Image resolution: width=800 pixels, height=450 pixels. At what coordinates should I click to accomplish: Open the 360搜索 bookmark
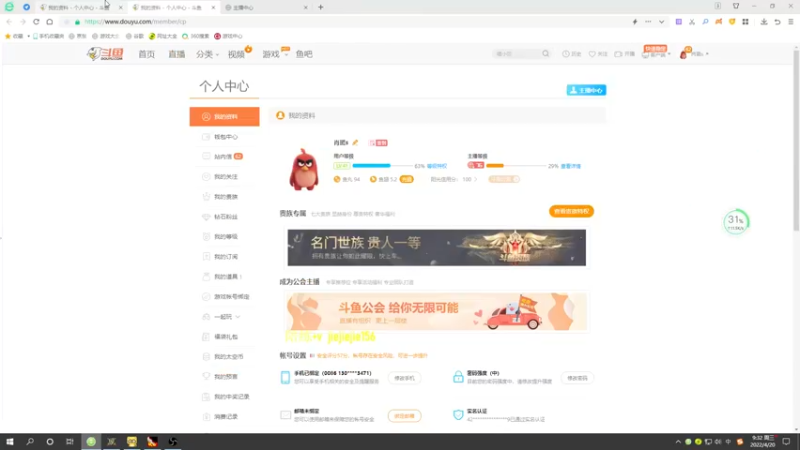195,36
